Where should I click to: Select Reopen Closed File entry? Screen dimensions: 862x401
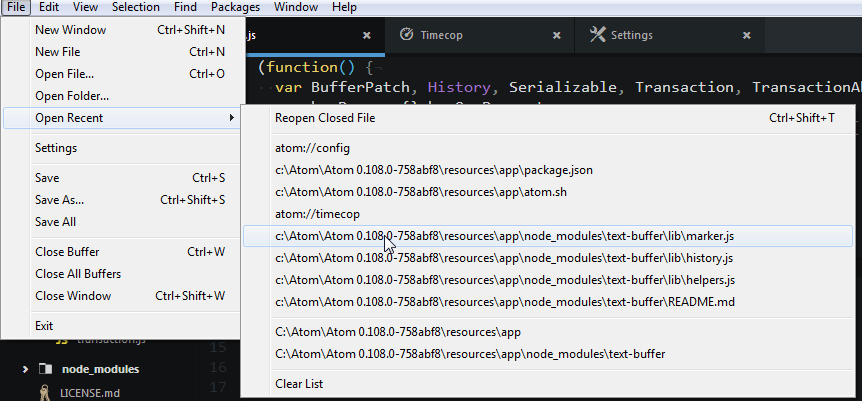click(548, 118)
